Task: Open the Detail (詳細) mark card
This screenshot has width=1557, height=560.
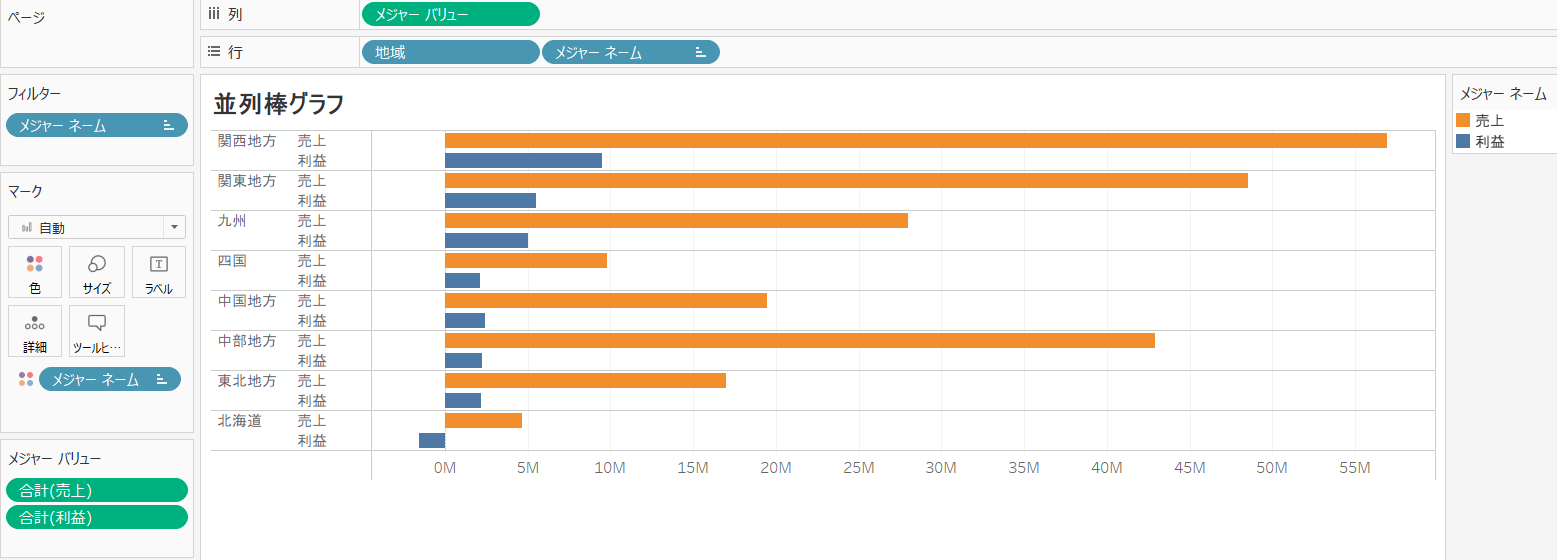Action: click(35, 331)
